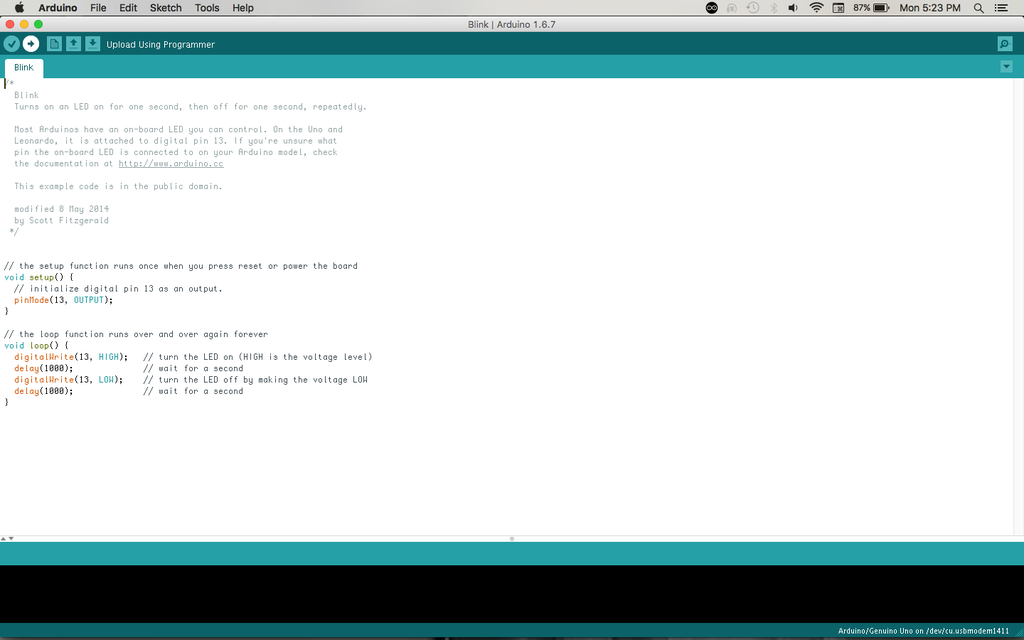The image size is (1024, 640).
Task: Click the Verify checkmark button
Action: pos(12,44)
